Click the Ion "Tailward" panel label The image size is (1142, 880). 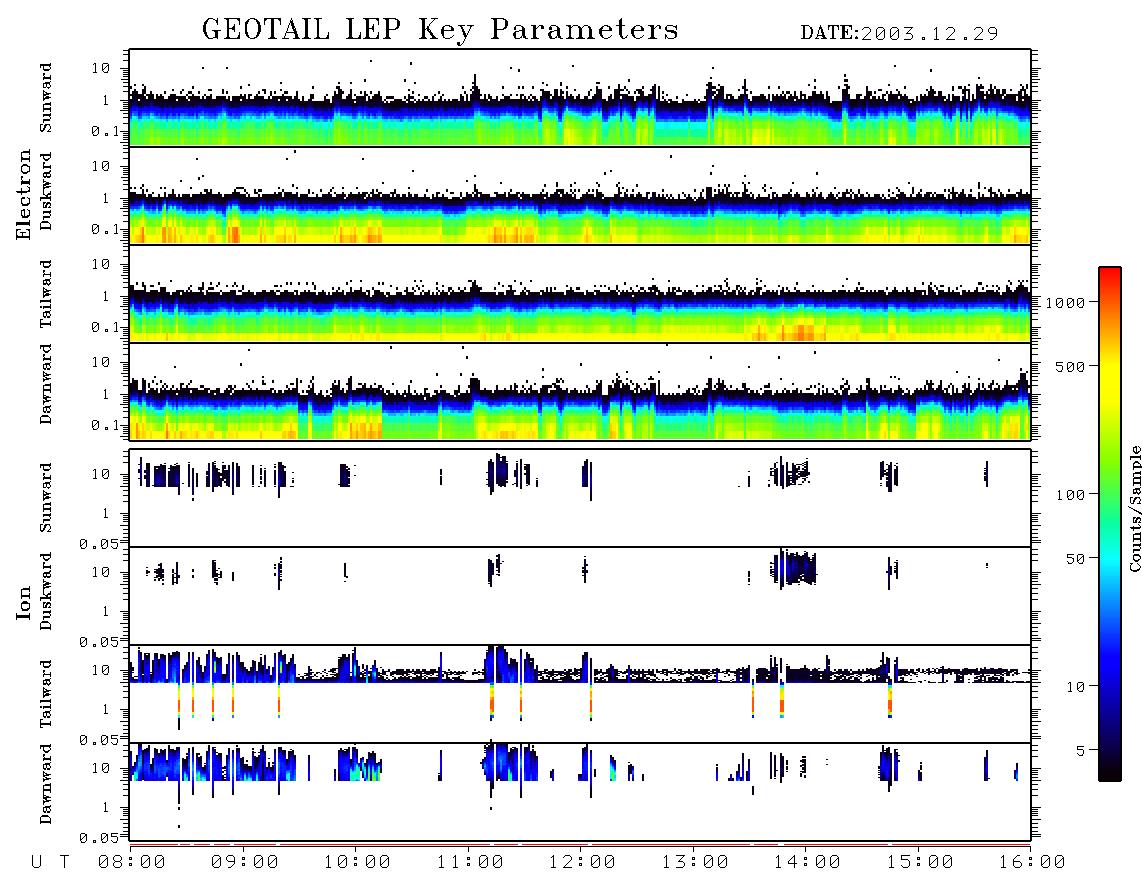[46, 693]
